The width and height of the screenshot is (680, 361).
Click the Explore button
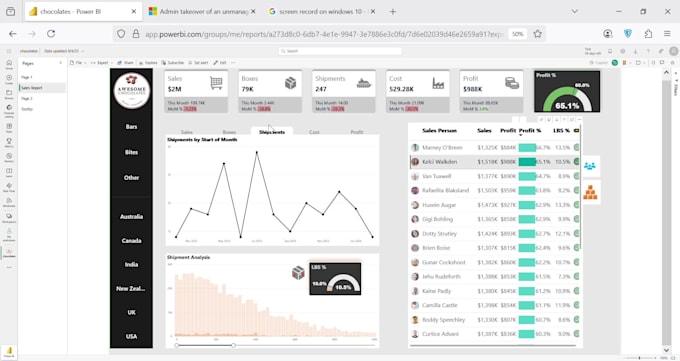tap(148, 63)
